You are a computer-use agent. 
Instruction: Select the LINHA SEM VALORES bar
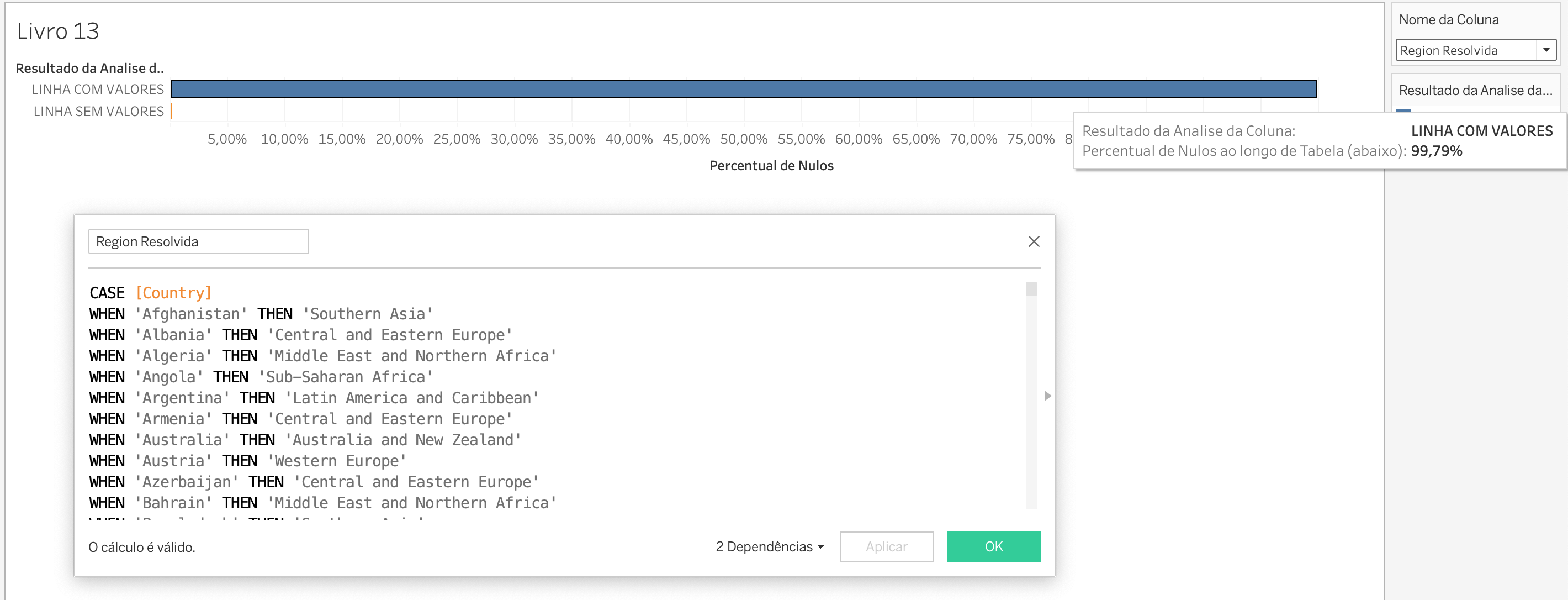coord(172,111)
